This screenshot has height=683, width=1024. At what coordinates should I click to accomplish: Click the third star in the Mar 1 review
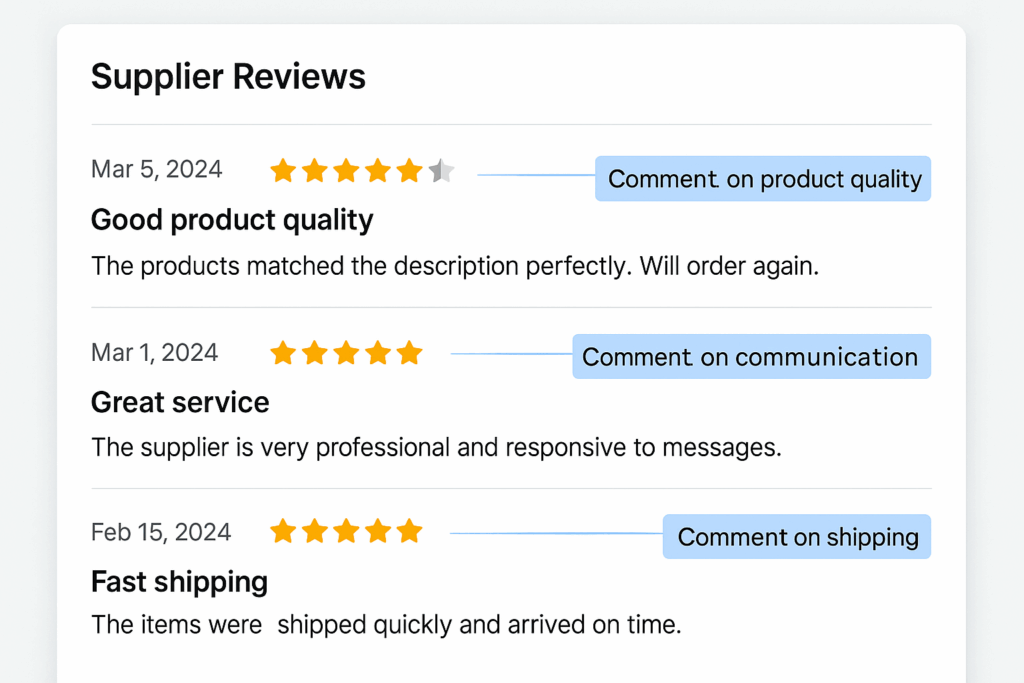click(347, 352)
